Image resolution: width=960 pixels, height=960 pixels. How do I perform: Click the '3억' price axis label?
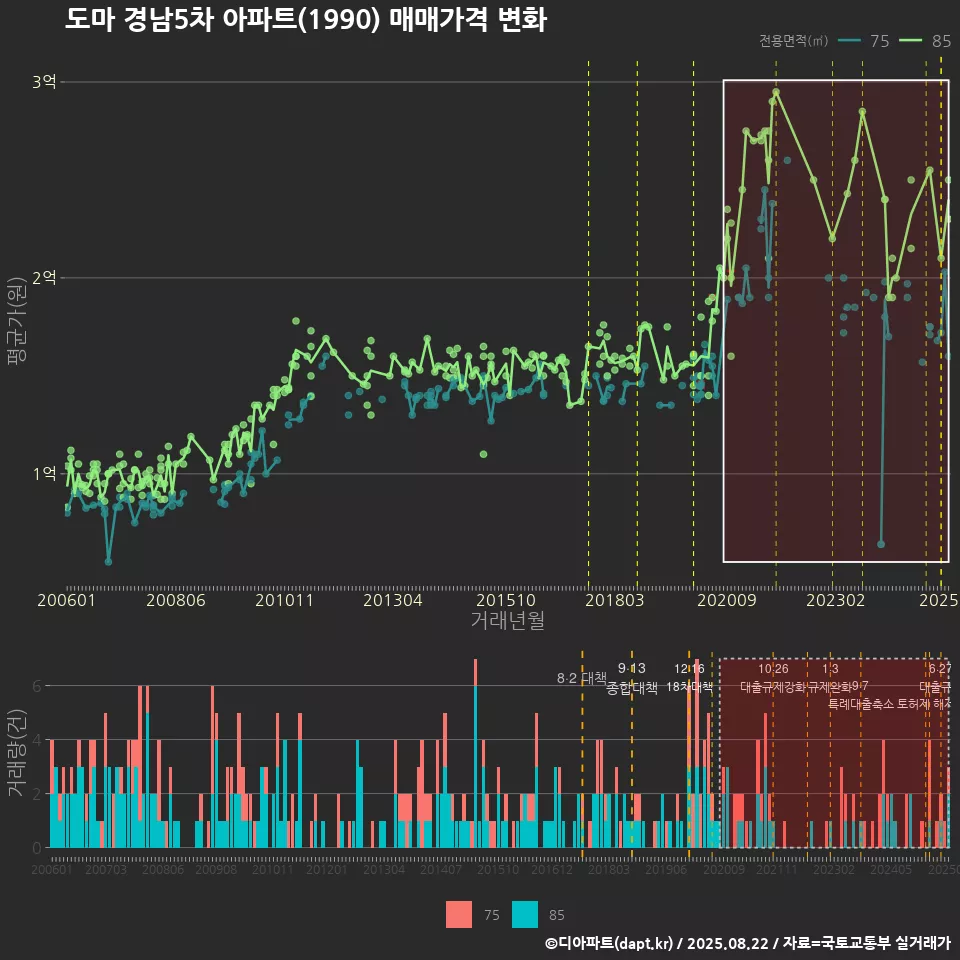pyautogui.click(x=44, y=81)
